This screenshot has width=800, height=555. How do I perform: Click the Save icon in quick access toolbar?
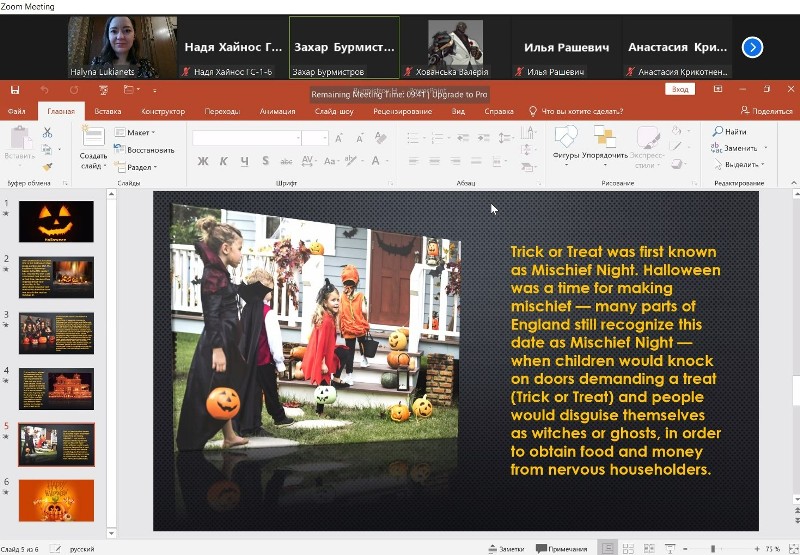click(x=17, y=90)
